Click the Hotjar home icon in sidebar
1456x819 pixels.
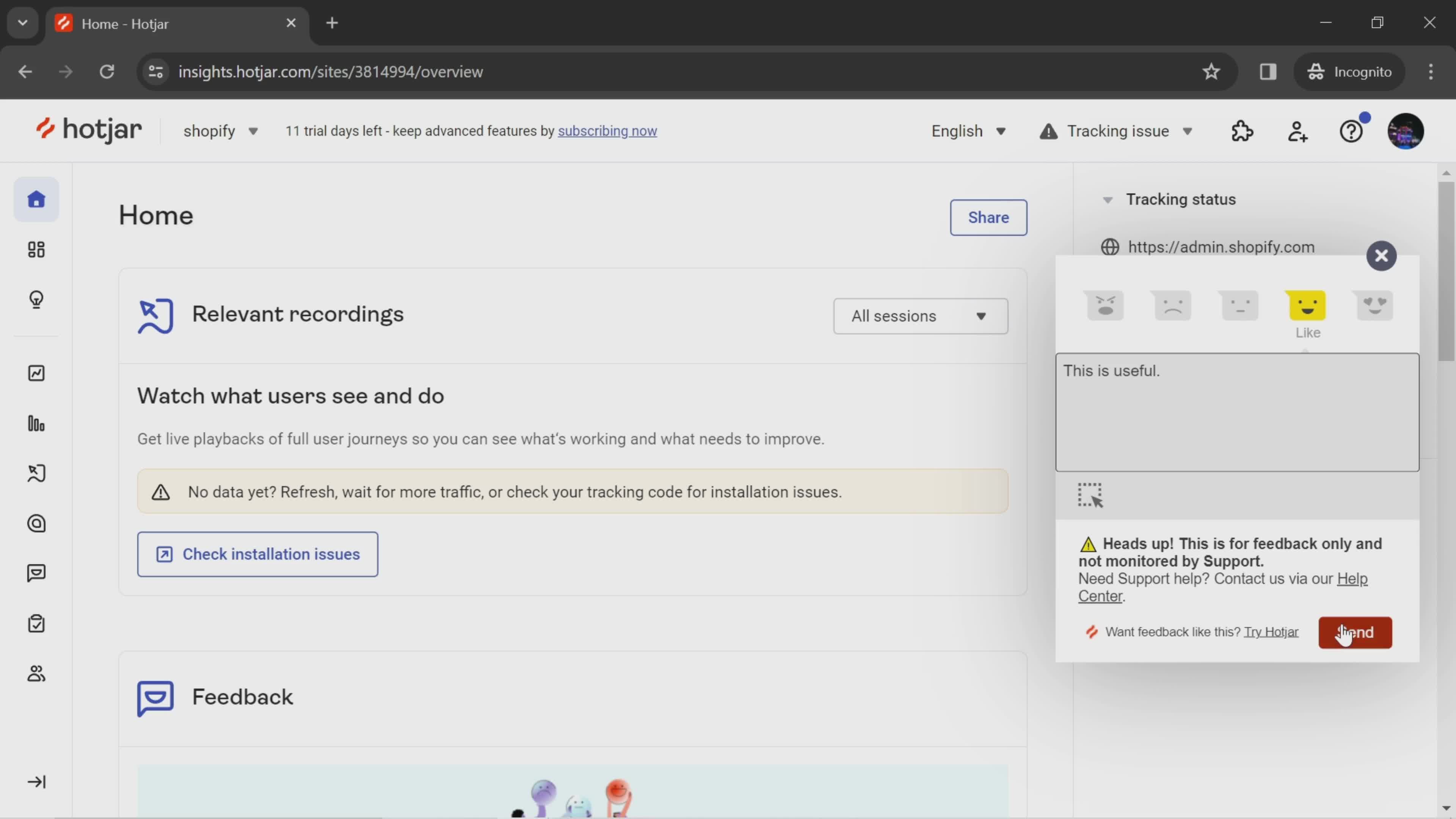(36, 199)
